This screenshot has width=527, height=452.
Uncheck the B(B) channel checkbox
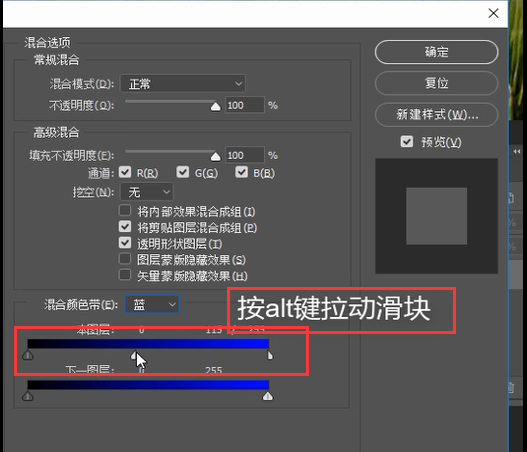tap(241, 172)
